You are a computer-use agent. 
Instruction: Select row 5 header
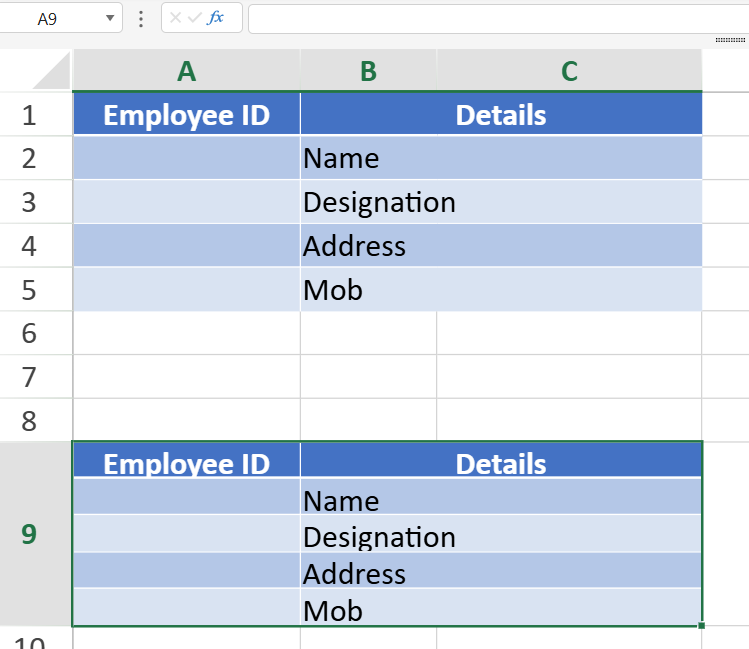click(x=35, y=290)
